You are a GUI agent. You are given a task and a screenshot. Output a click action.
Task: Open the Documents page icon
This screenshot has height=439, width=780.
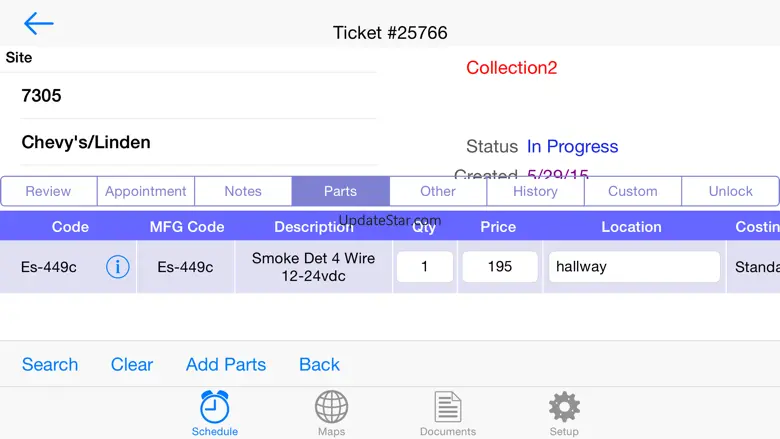[448, 408]
